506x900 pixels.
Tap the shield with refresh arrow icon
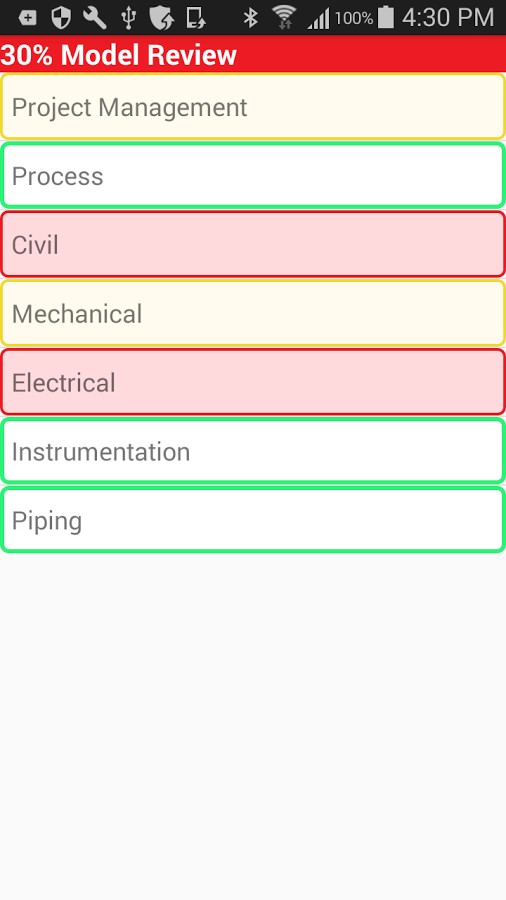pos(162,18)
